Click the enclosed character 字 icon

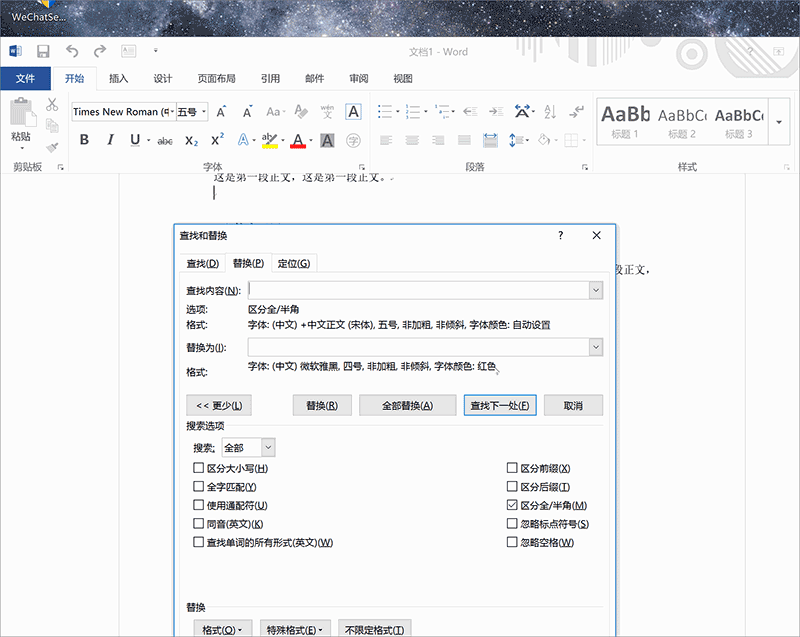click(353, 140)
